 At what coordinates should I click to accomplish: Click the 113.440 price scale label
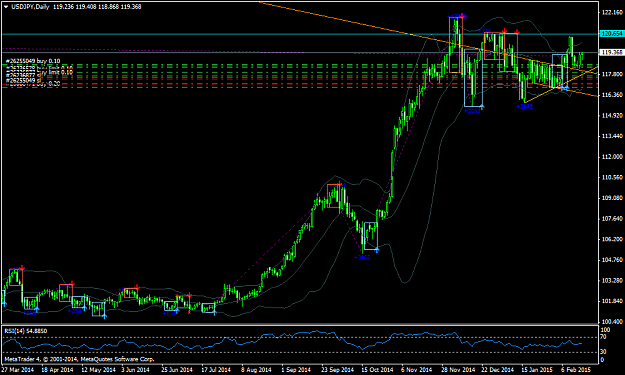point(612,136)
